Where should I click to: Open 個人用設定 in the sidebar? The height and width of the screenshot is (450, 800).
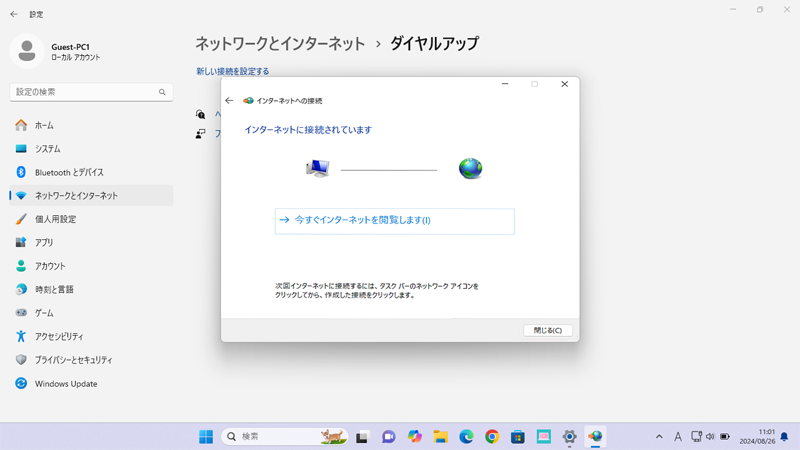91,219
